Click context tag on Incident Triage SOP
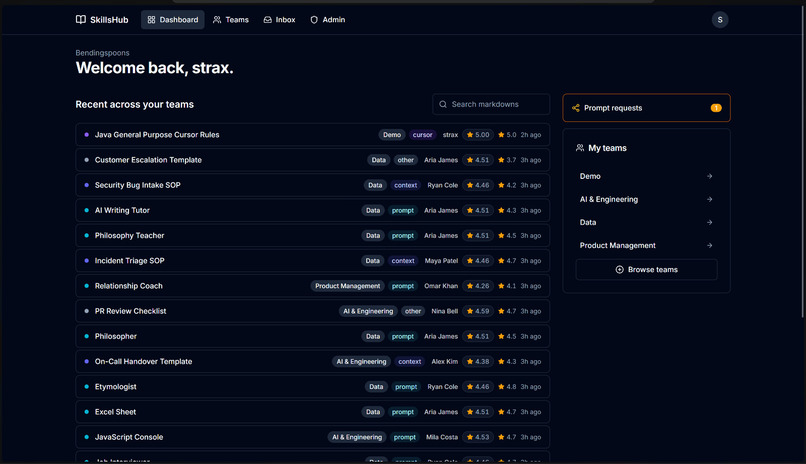The height and width of the screenshot is (464, 806). point(403,261)
